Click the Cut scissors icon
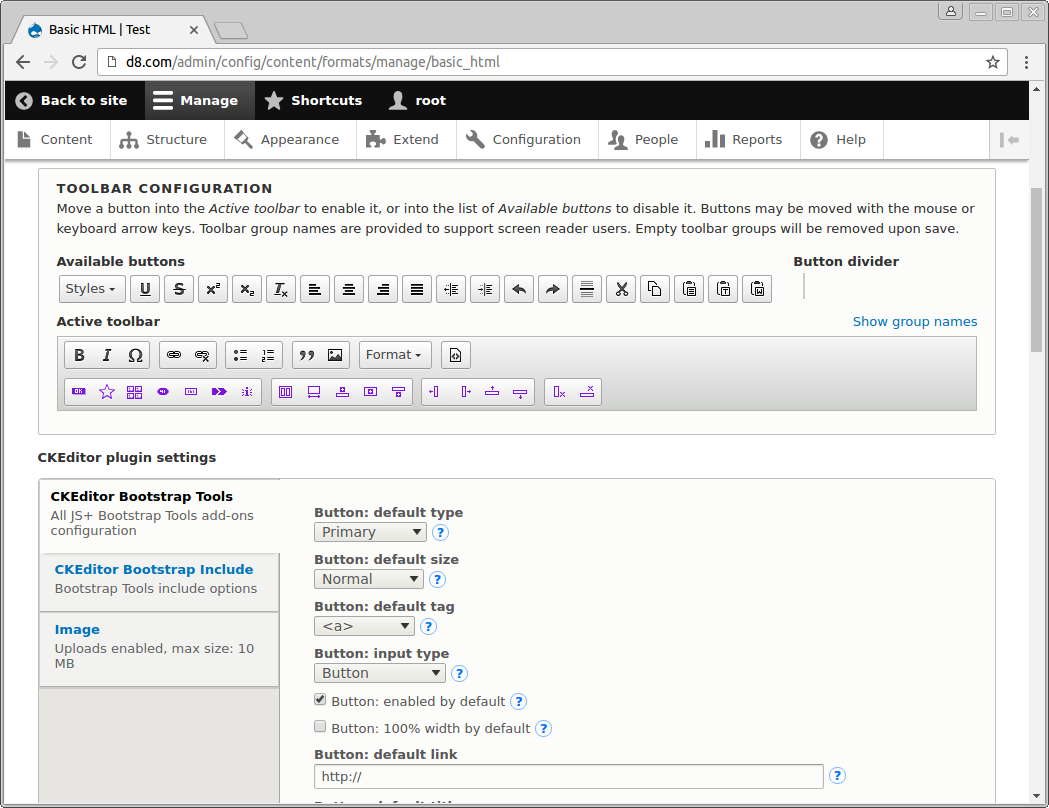The height and width of the screenshot is (808, 1049). point(621,289)
